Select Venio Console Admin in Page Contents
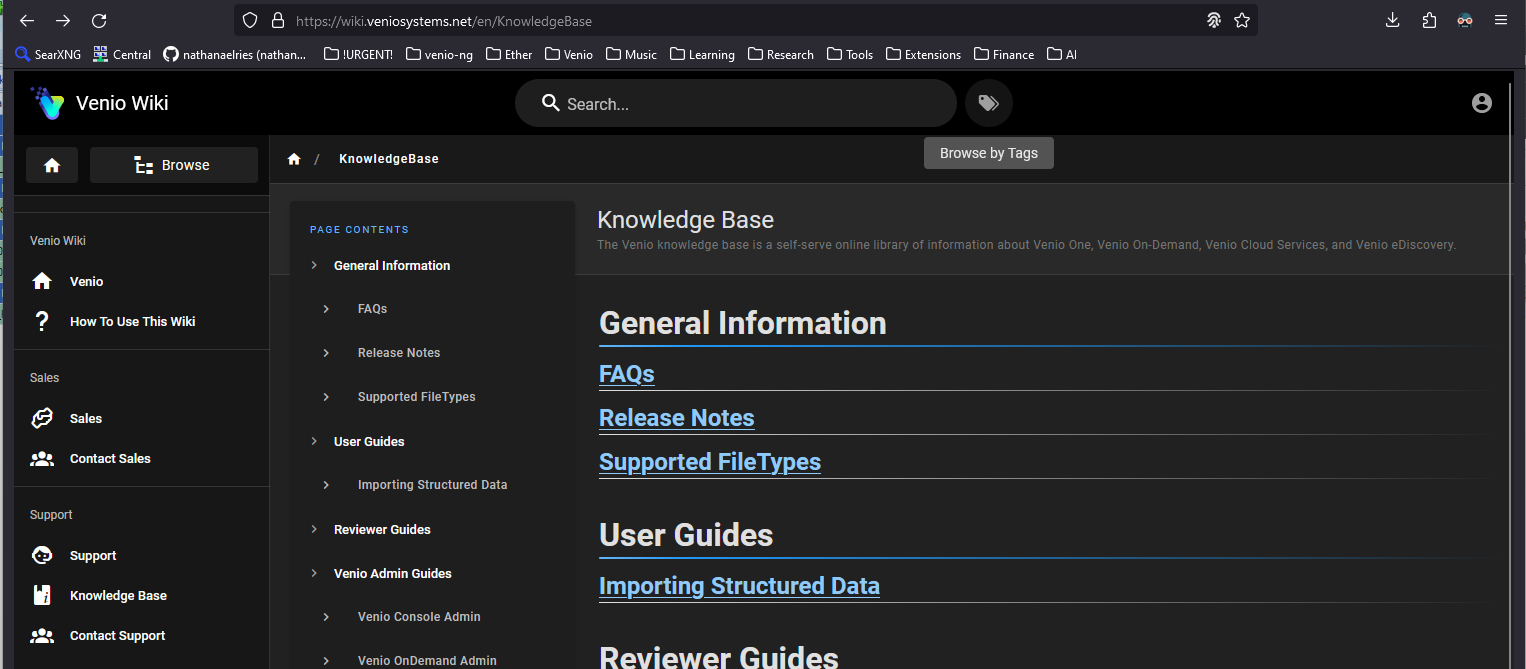 click(x=419, y=617)
